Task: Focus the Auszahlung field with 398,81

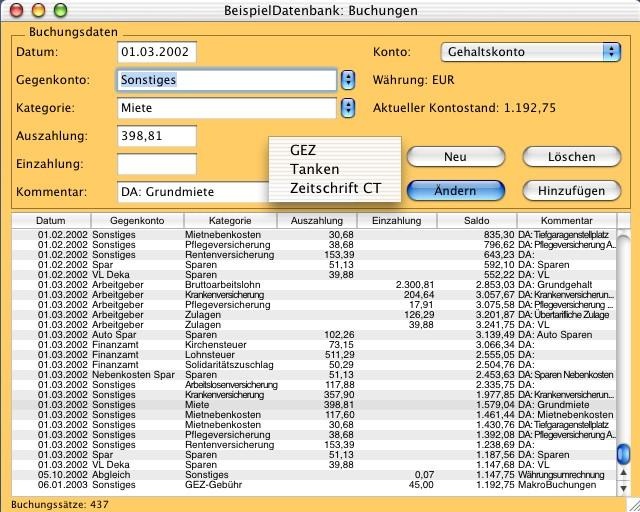Action: pyautogui.click(x=157, y=136)
